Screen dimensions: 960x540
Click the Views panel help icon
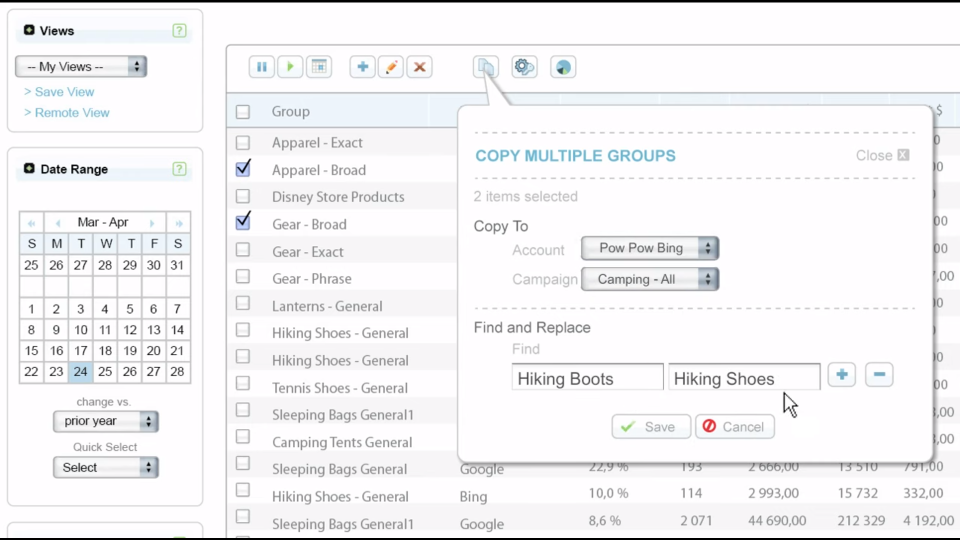179,31
